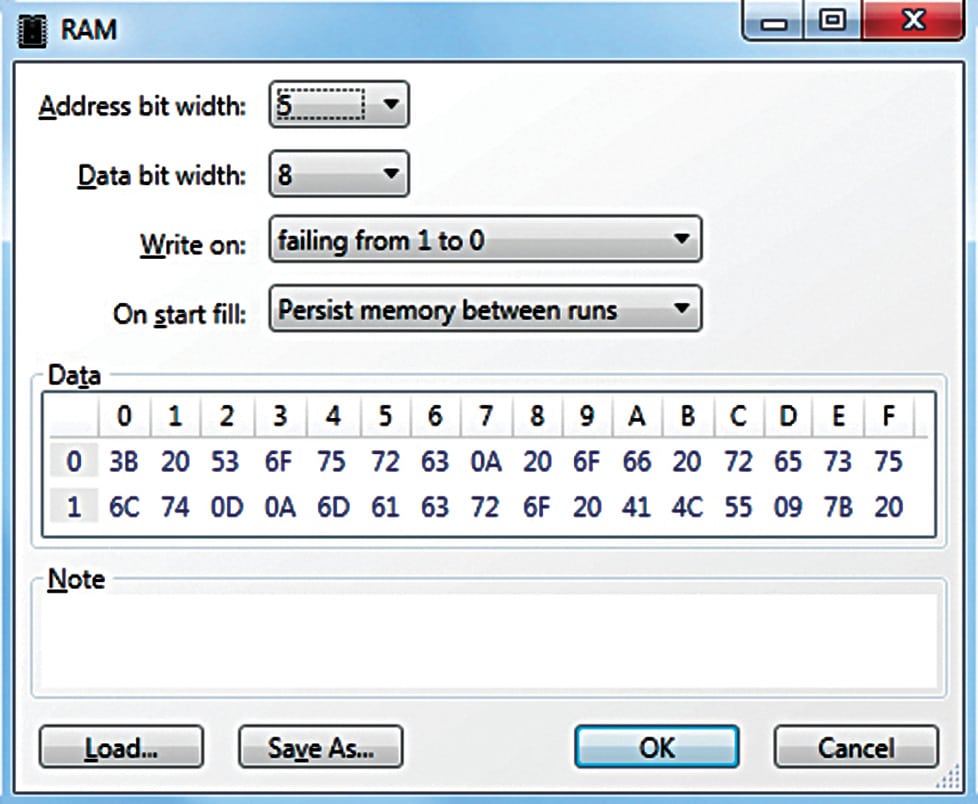Dismiss the dialog with Cancel
978x804 pixels.
tap(856, 747)
